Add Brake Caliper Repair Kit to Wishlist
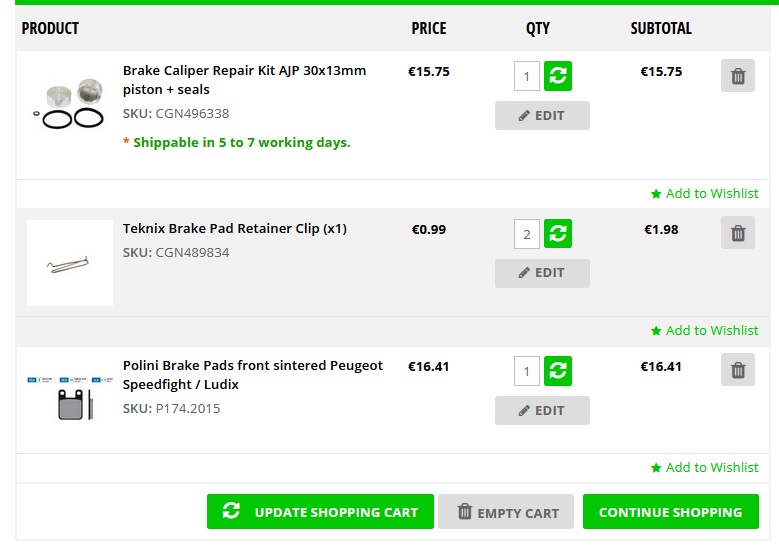The width and height of the screenshot is (779, 557). point(704,193)
